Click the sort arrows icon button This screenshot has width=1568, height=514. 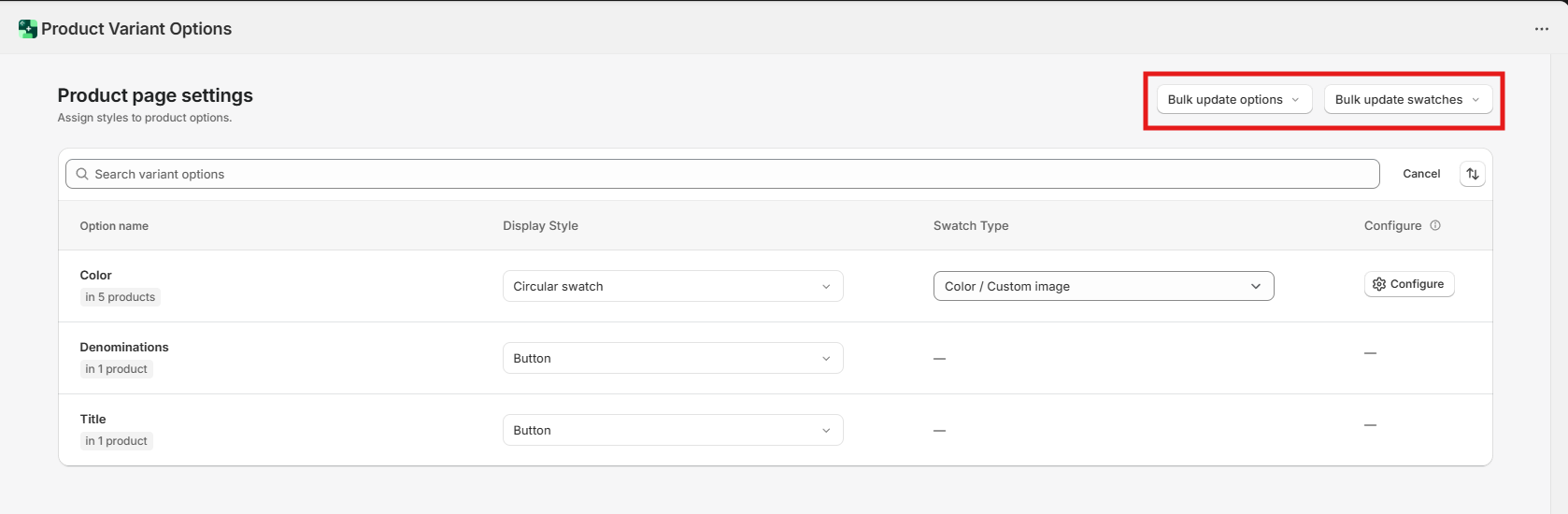click(1472, 174)
